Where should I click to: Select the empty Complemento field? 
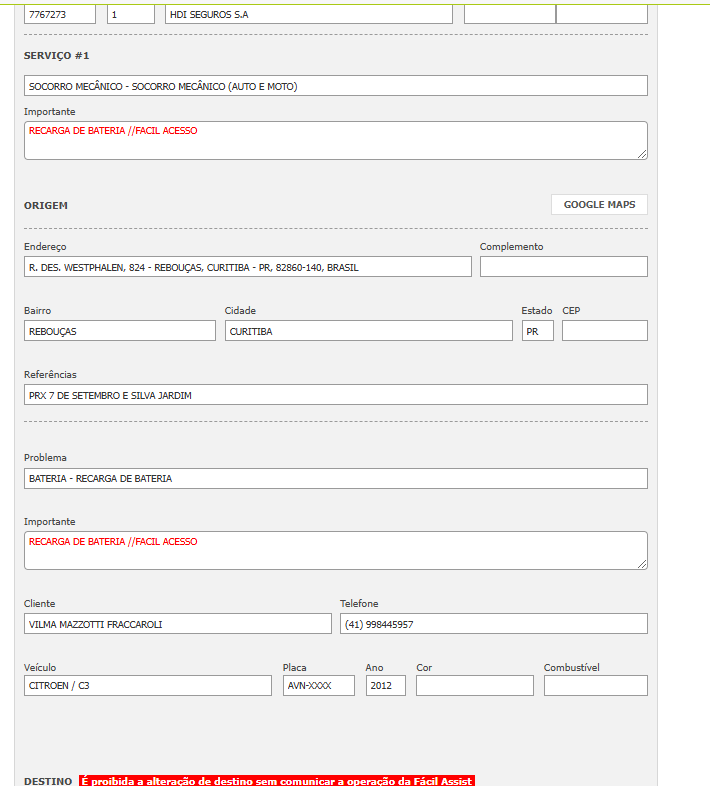click(x=563, y=267)
